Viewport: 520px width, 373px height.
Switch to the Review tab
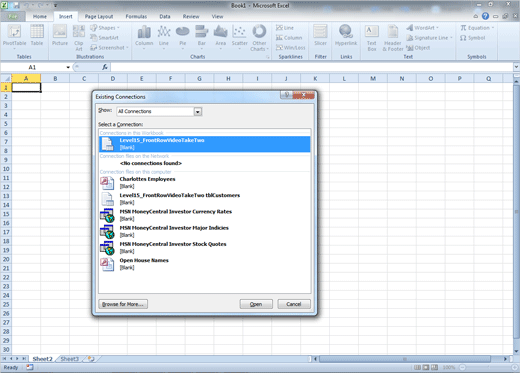click(x=191, y=16)
